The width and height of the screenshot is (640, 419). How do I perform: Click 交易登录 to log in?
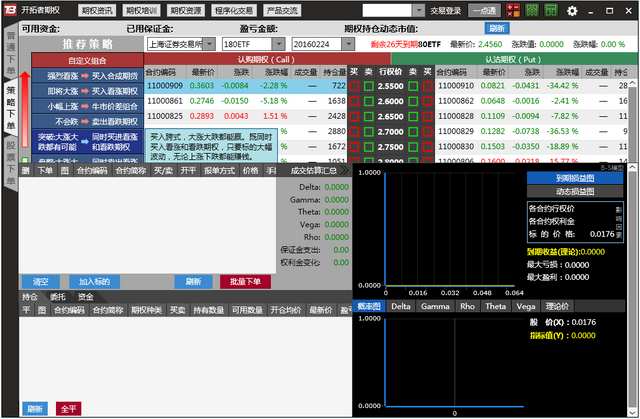tap(445, 11)
